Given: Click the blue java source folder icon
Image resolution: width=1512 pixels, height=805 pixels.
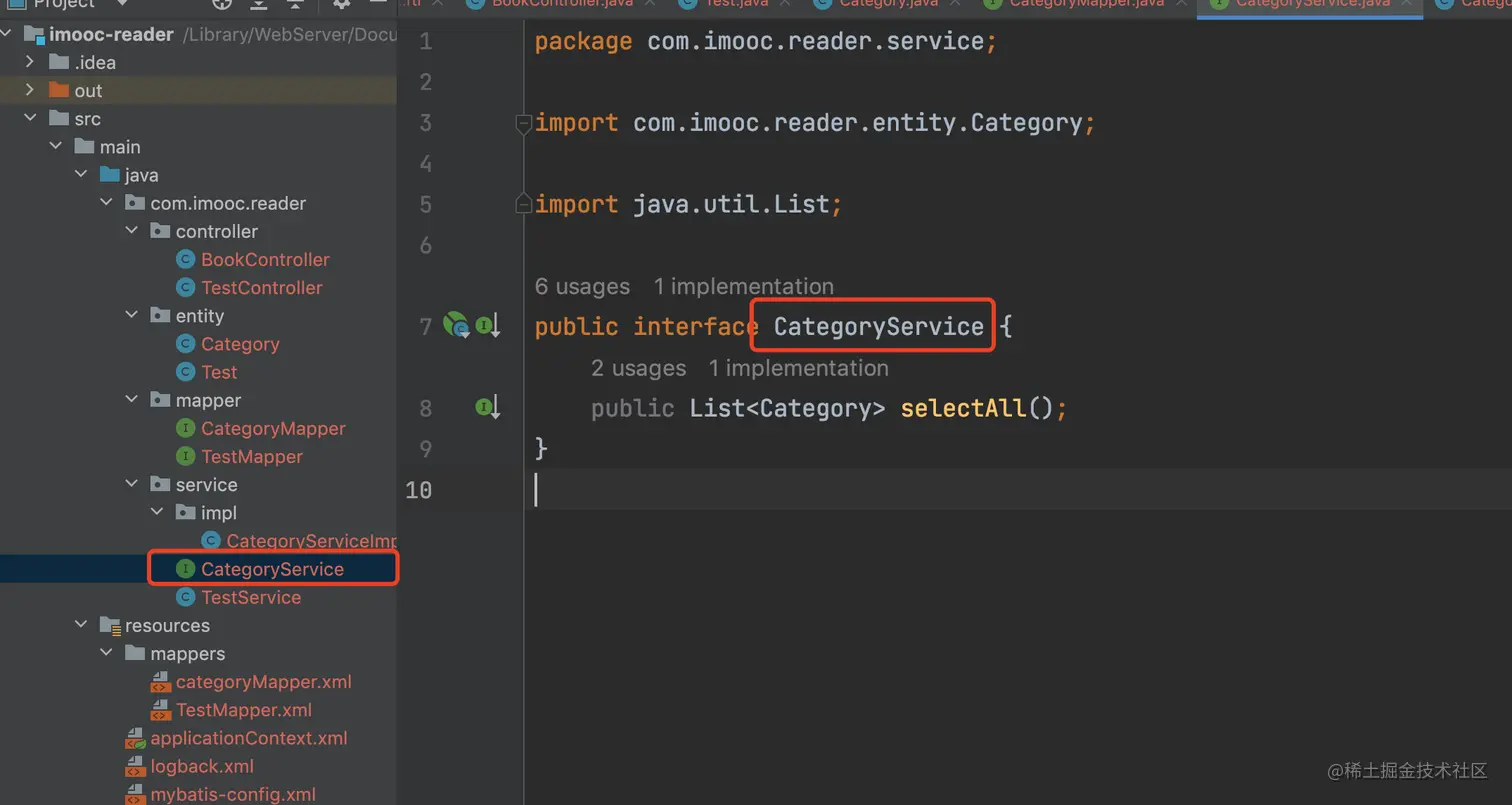Looking at the screenshot, I should [110, 175].
